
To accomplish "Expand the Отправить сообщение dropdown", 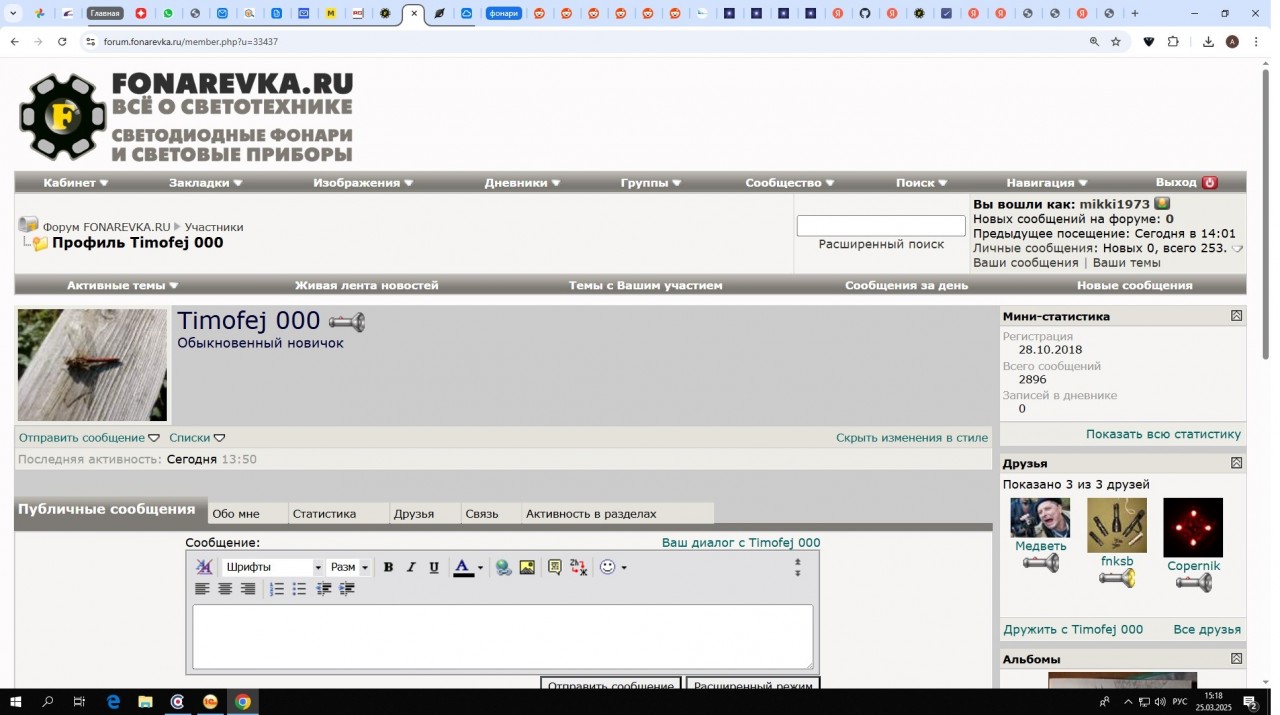I will 89,438.
